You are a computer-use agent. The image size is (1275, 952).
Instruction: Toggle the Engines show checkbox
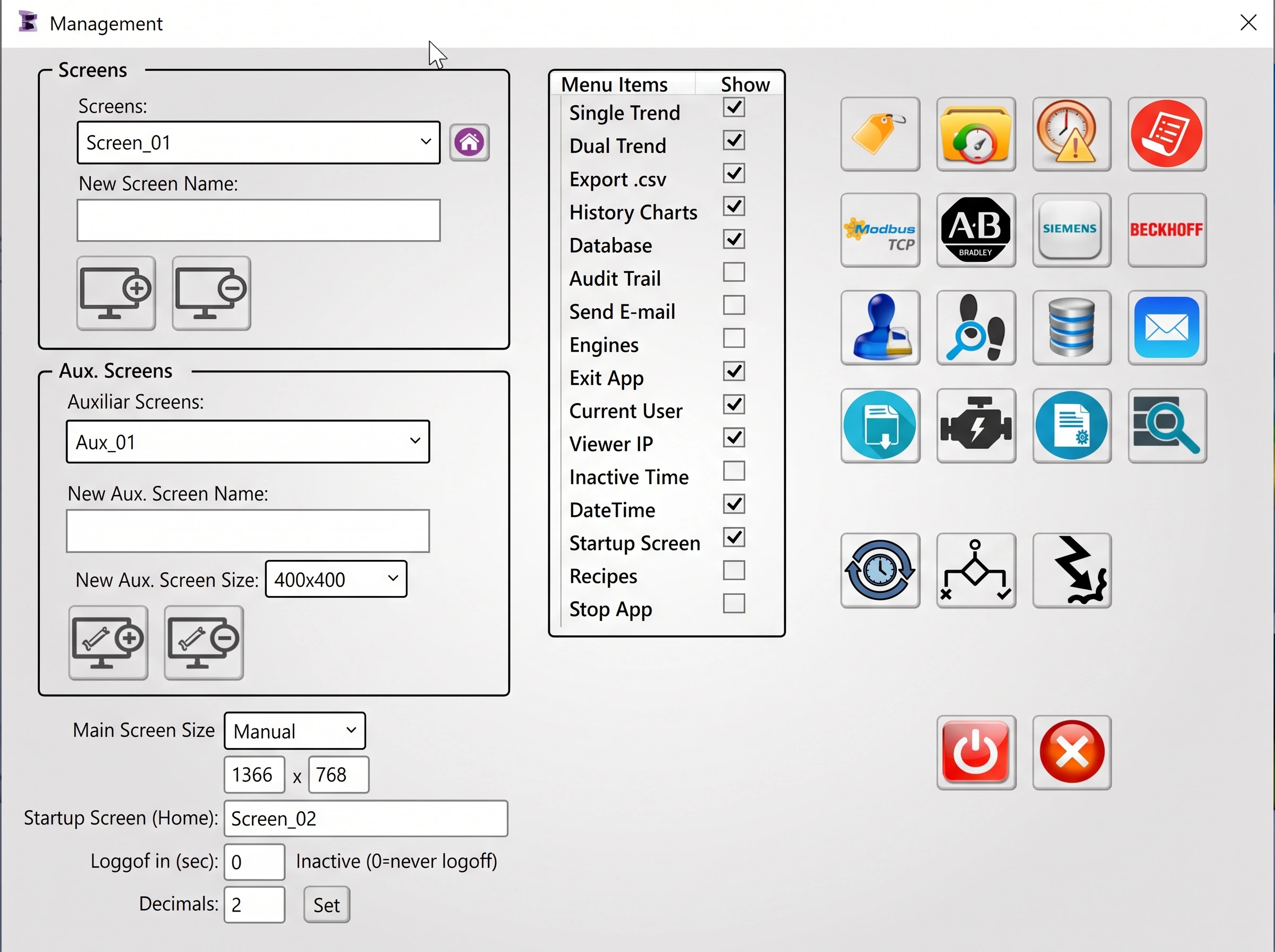734,338
